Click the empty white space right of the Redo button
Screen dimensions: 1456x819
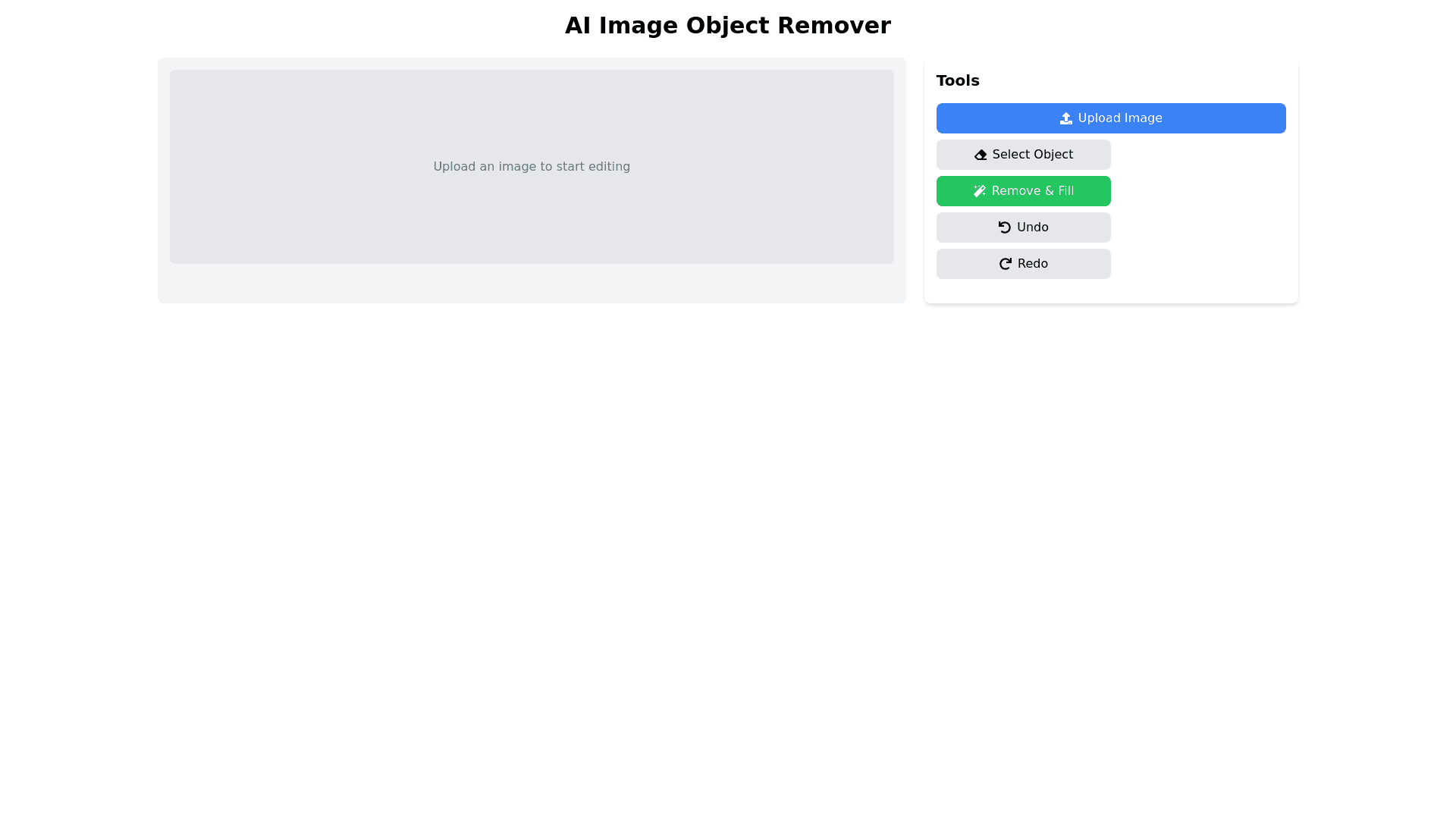pyautogui.click(x=1198, y=264)
